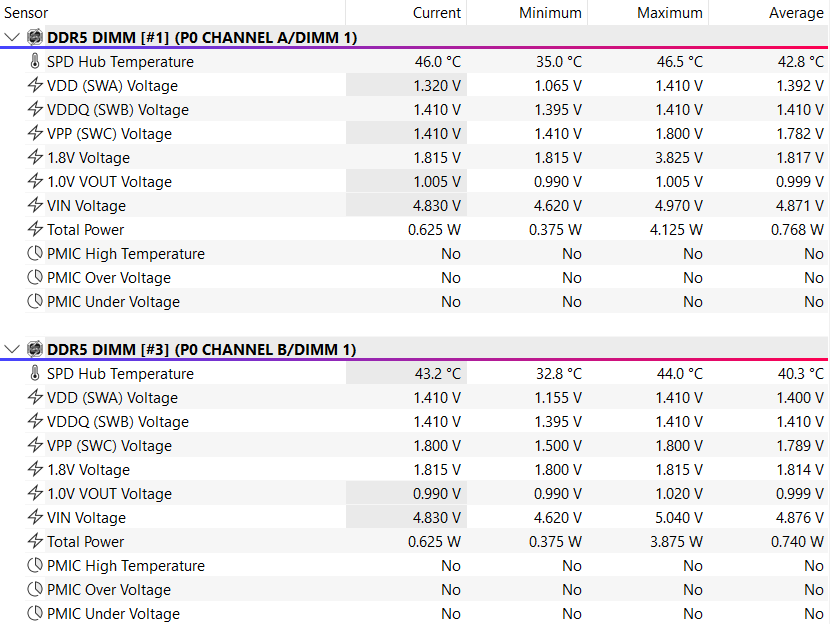Click the Maximum column header
The height and width of the screenshot is (624, 830).
(x=670, y=13)
